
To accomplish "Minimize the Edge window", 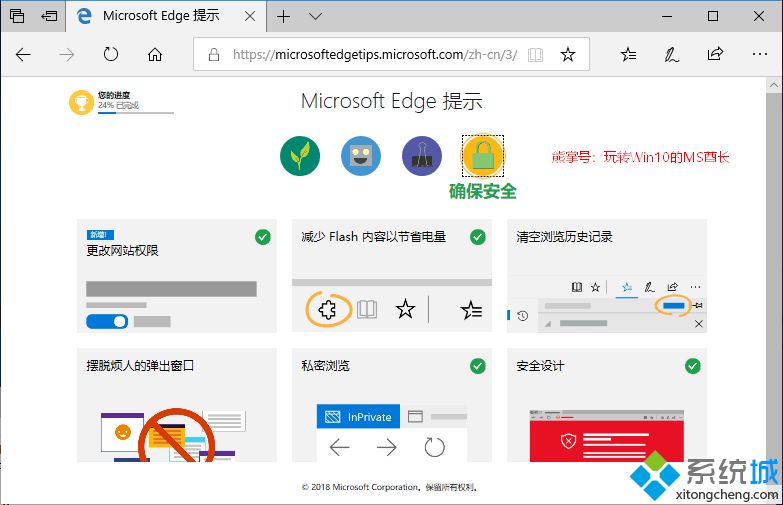I will click(x=667, y=16).
